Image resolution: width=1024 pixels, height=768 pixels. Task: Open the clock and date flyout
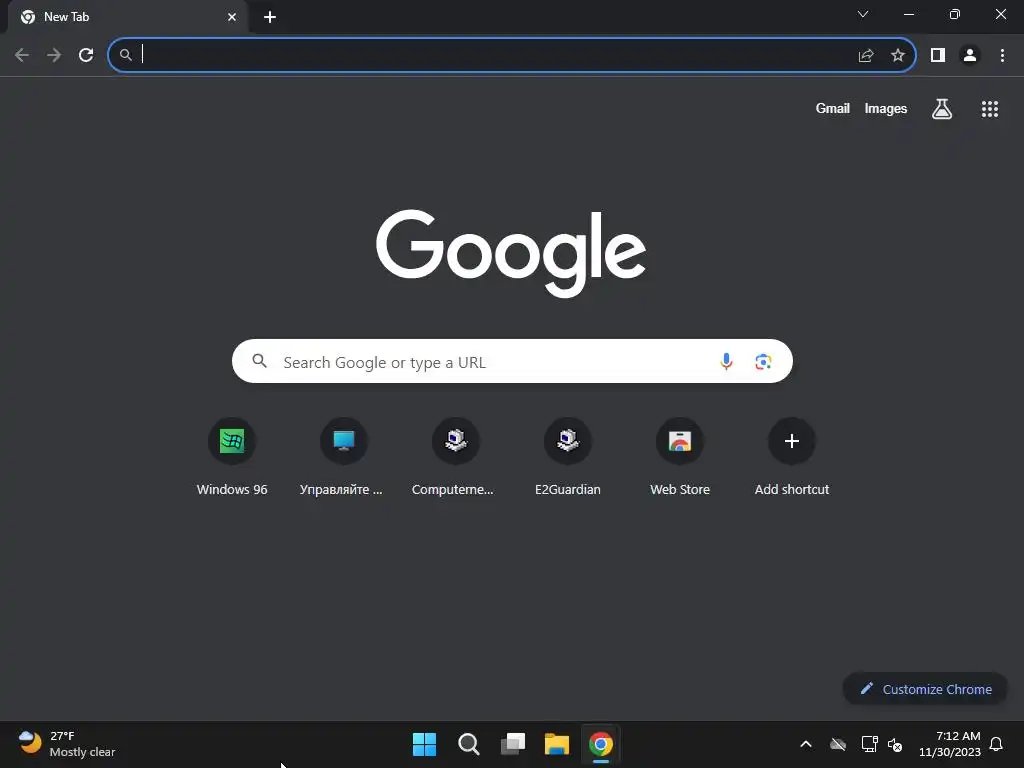tap(949, 744)
